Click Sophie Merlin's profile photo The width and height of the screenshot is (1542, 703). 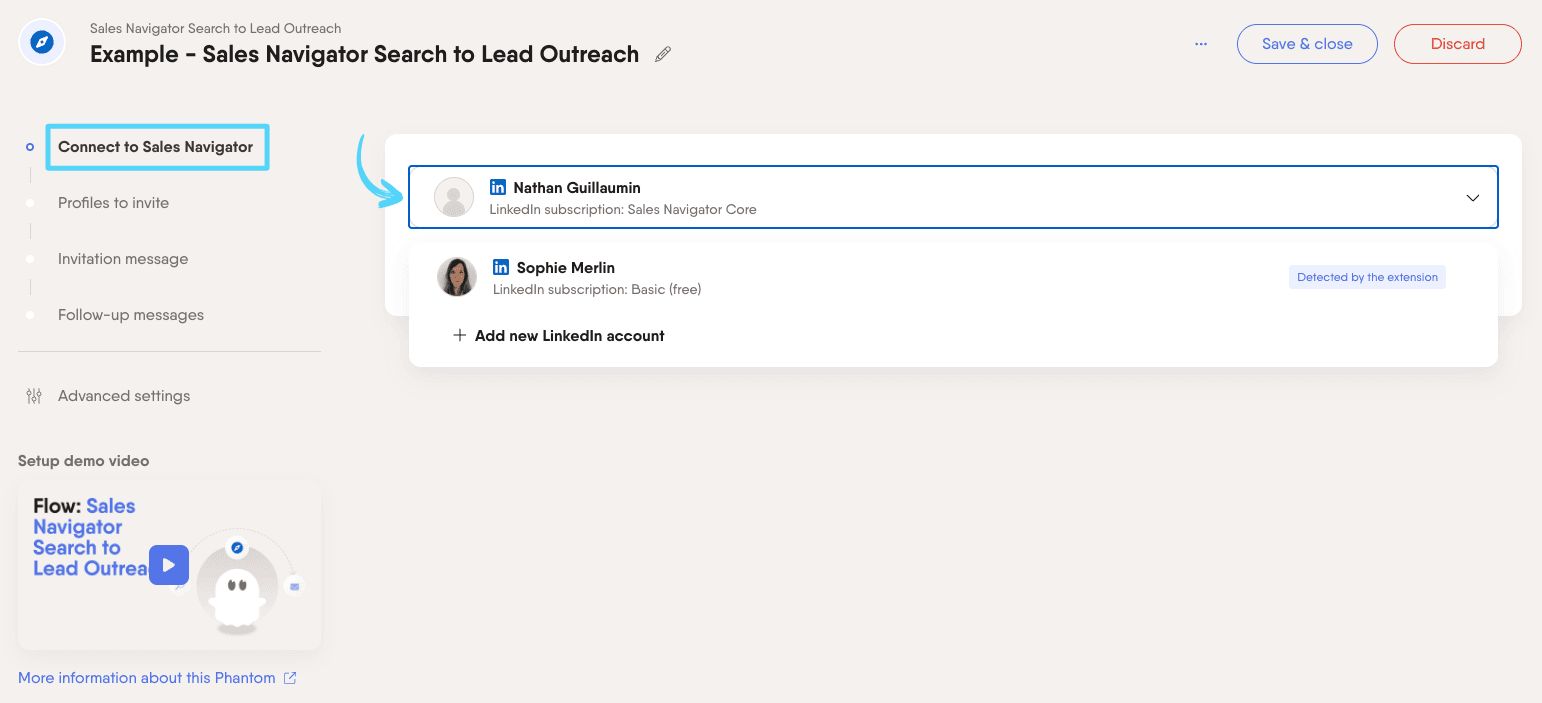tap(457, 277)
